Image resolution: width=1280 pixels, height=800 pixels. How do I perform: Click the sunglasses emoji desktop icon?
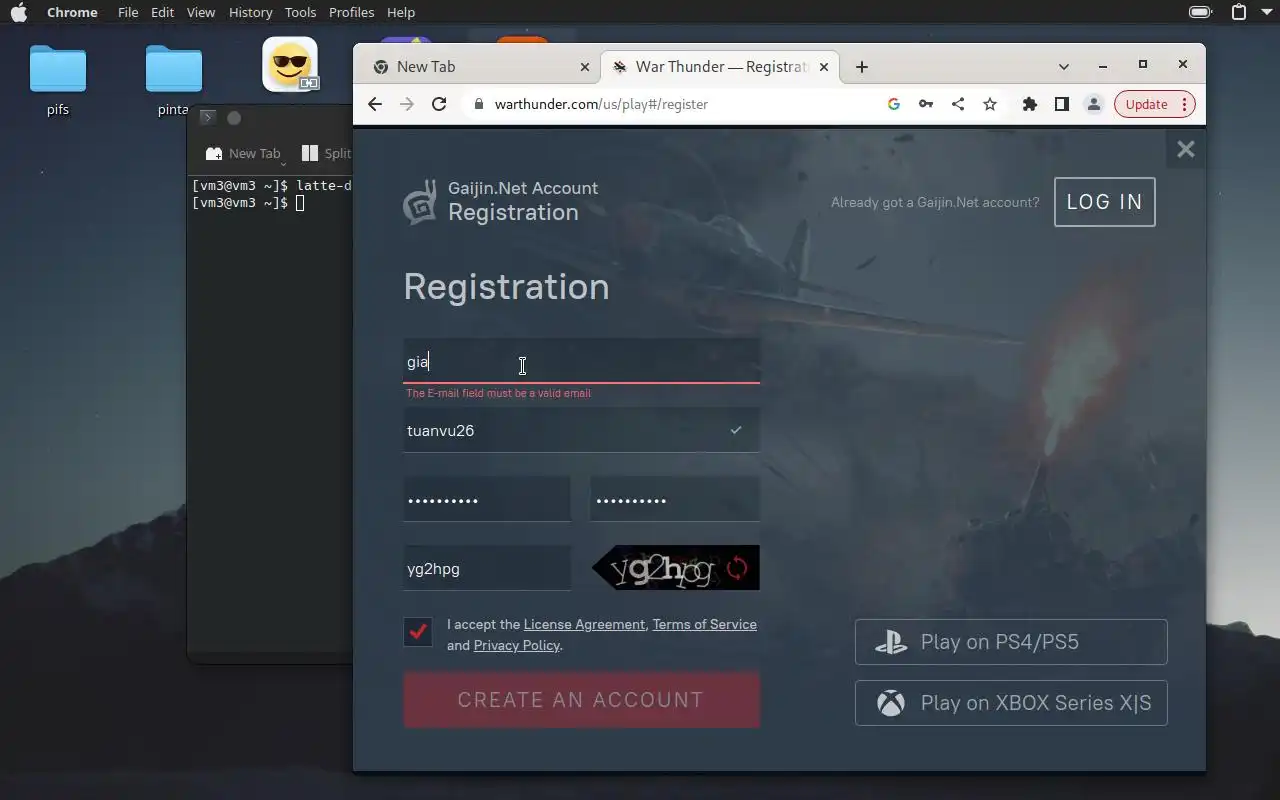(x=290, y=64)
